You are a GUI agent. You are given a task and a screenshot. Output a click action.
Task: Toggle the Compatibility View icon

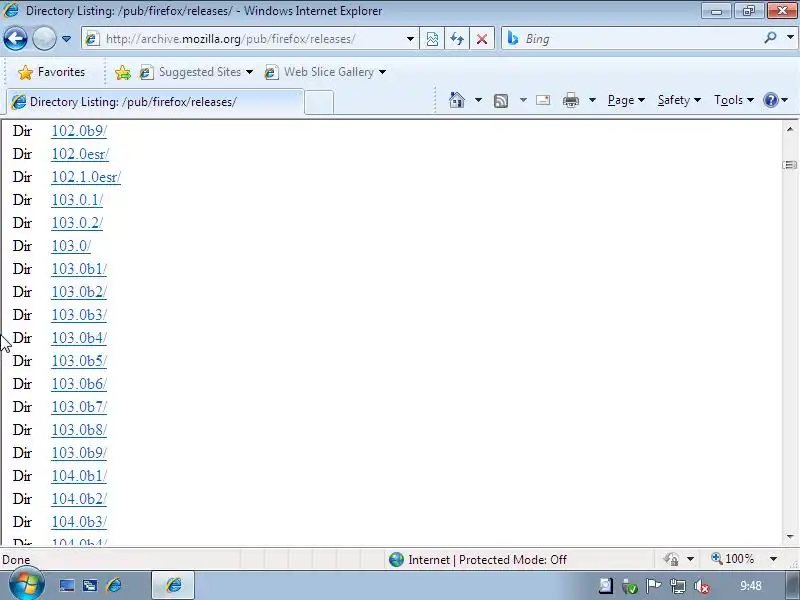pos(432,39)
